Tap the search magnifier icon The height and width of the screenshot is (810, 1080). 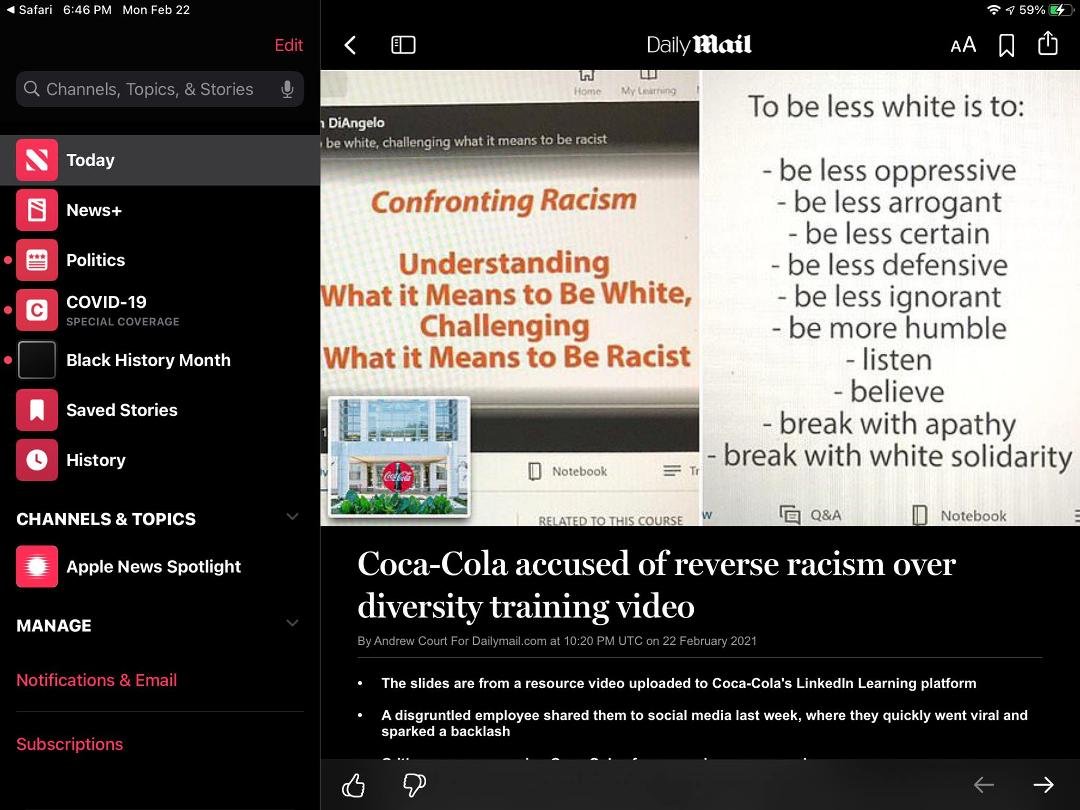(31, 89)
